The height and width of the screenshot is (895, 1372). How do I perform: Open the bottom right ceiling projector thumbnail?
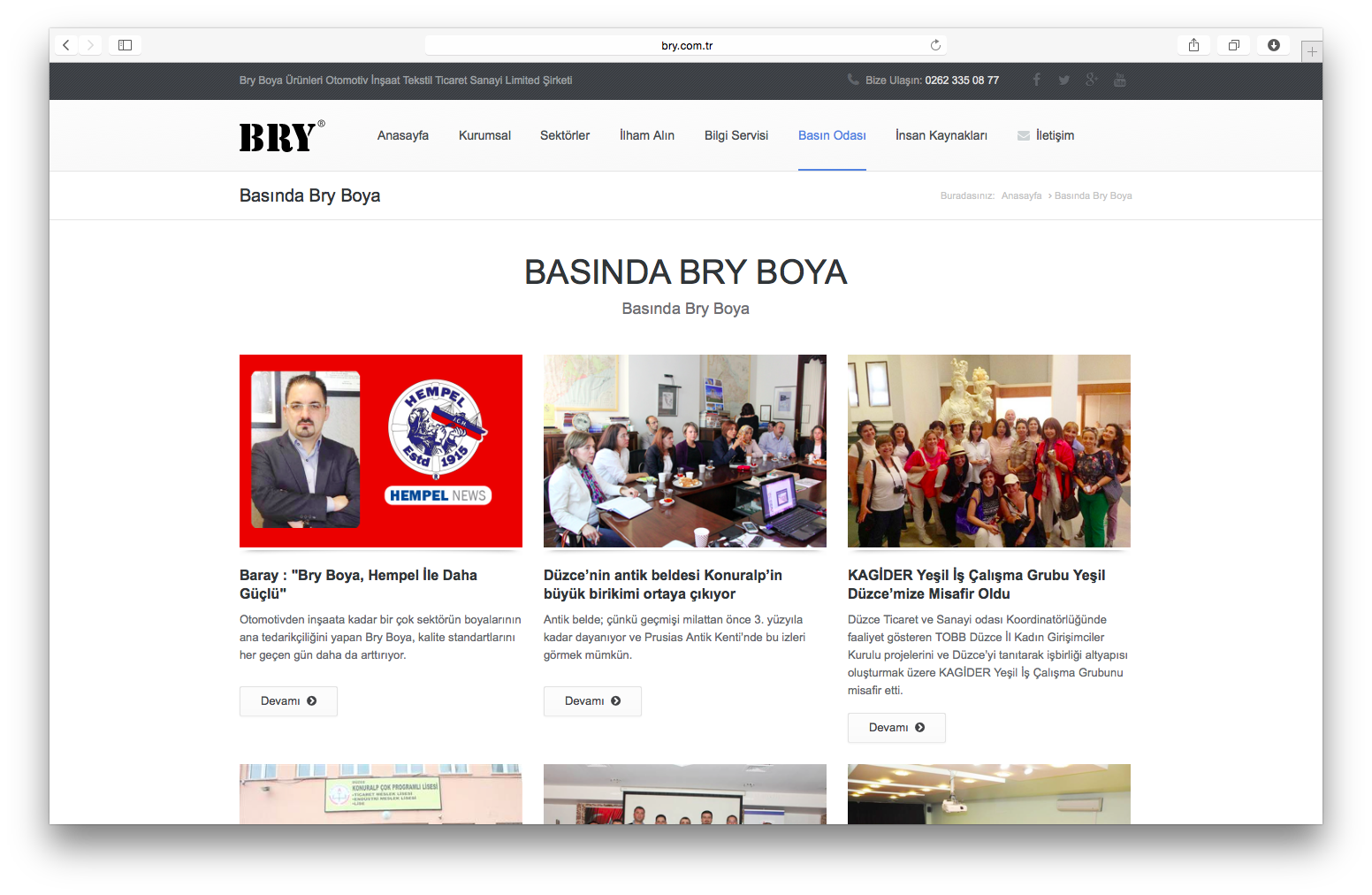(x=989, y=794)
